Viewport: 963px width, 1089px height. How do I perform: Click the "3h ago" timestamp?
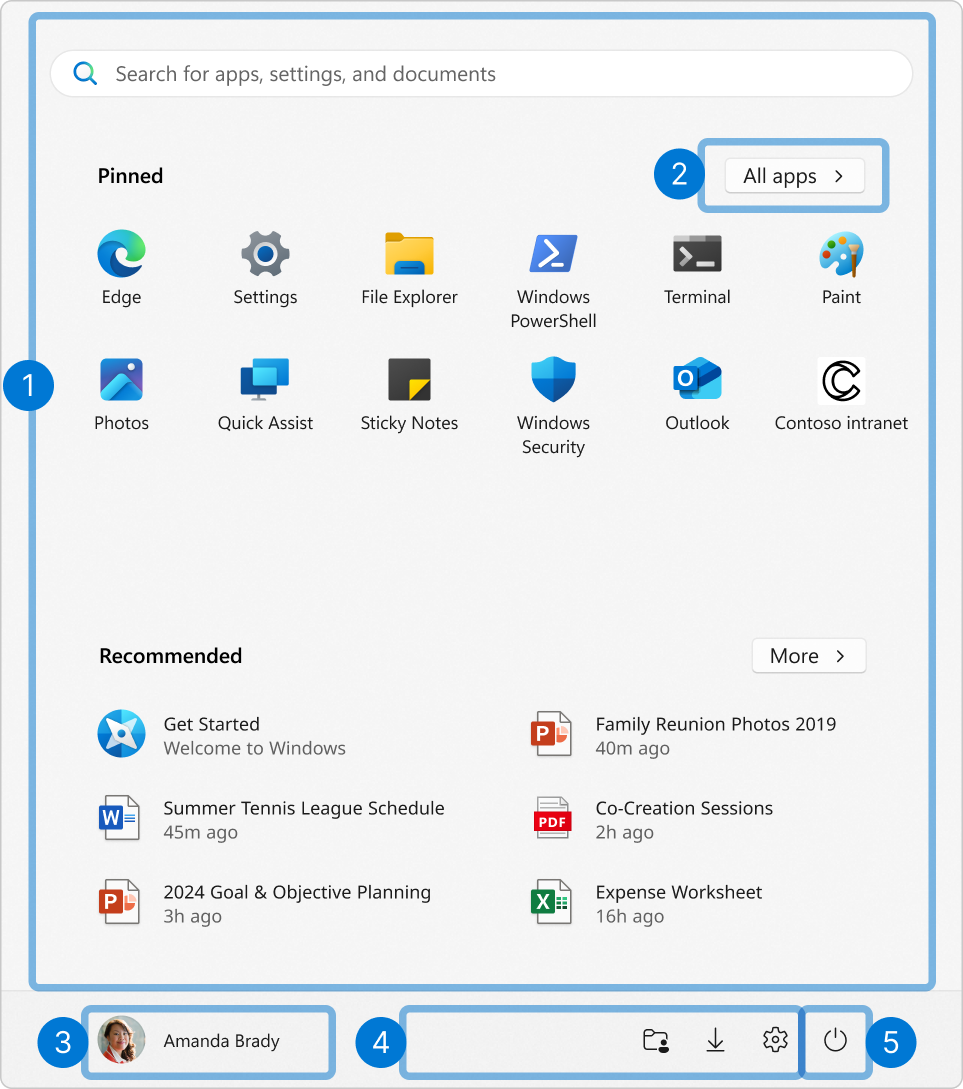[192, 917]
